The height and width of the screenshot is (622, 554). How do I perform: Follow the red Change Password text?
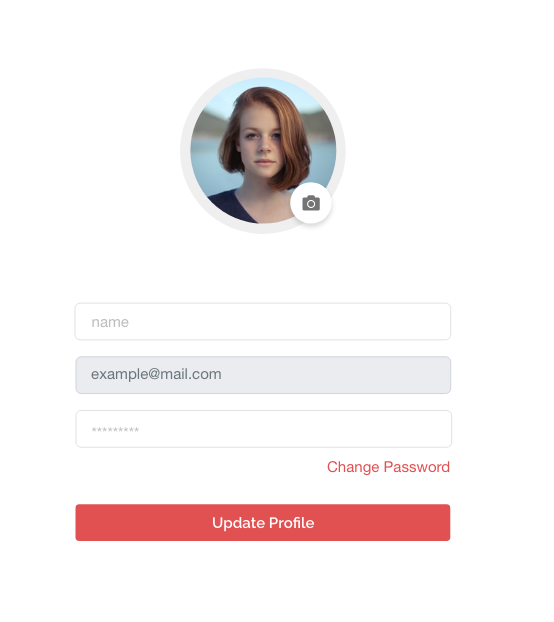point(388,467)
